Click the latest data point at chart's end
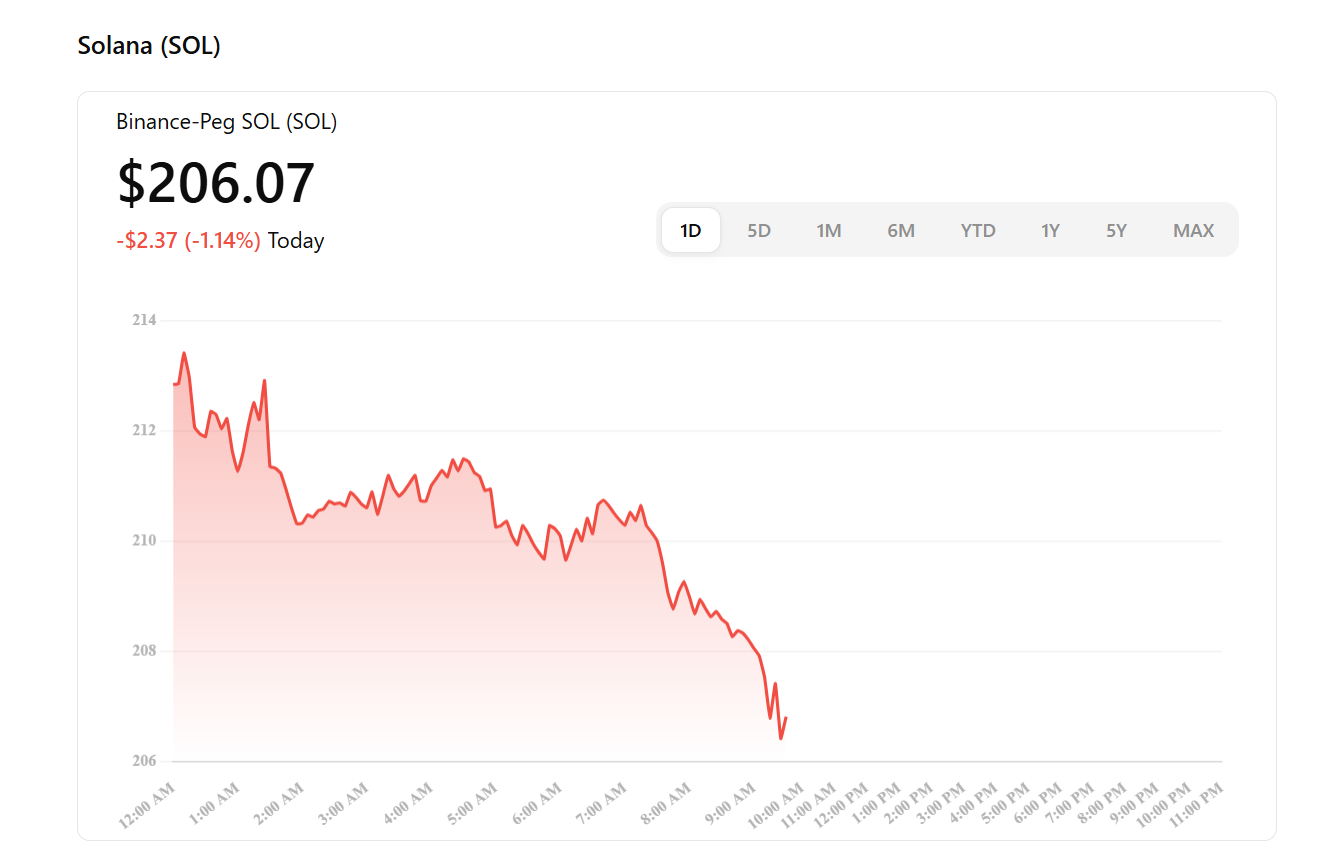Screen dimensions: 1318x860 click(x=786, y=717)
